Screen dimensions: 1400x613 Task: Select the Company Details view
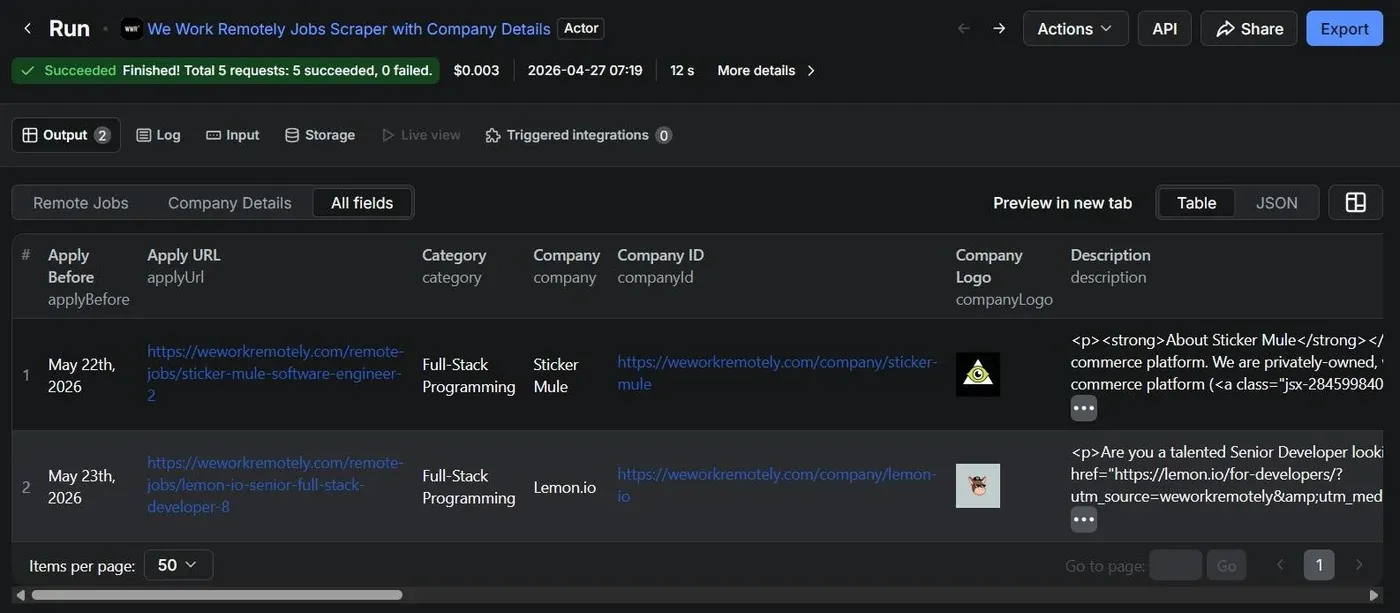230,203
